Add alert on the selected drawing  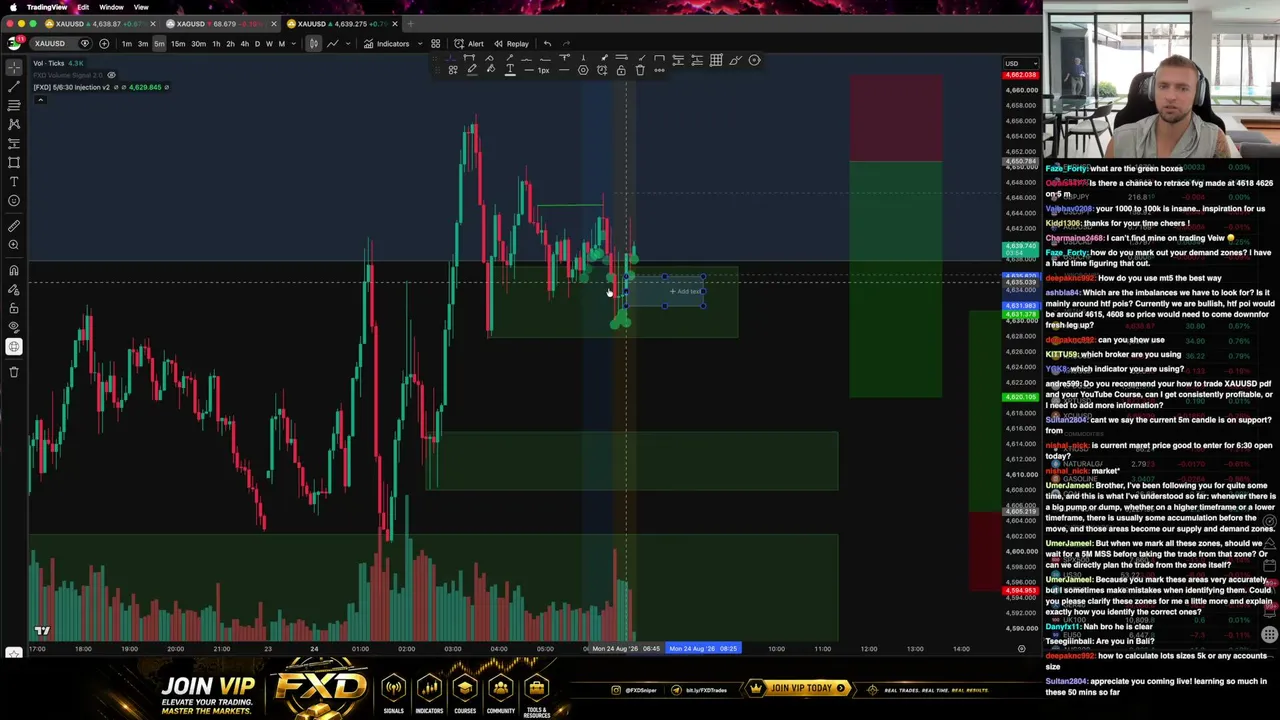point(602,70)
